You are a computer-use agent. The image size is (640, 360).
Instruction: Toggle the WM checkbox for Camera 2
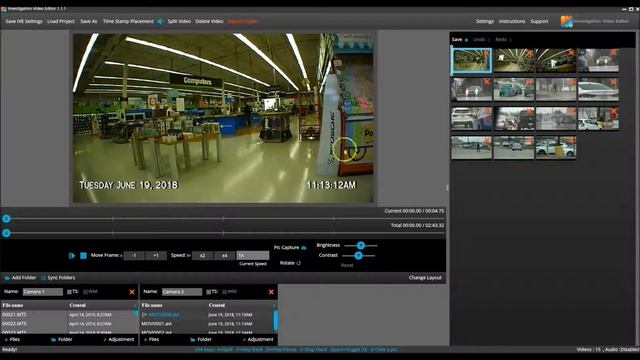tap(224, 292)
